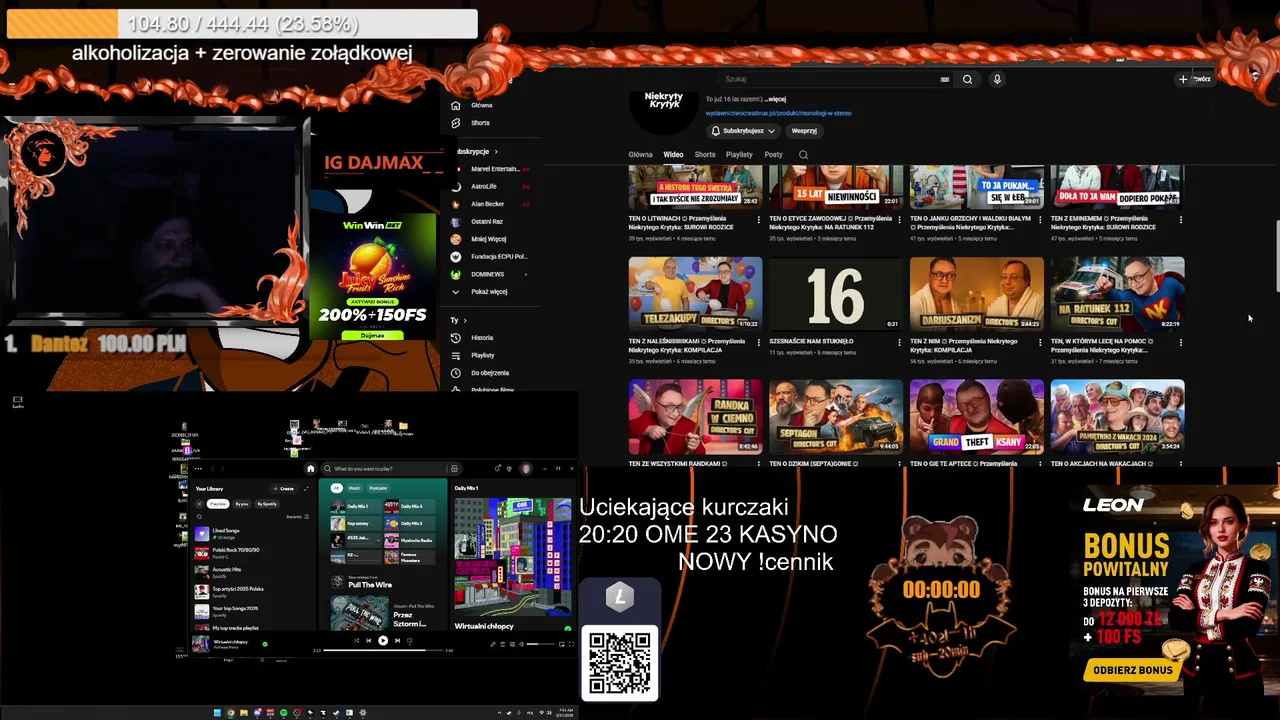Open Spotify from the taskbar
This screenshot has height=720, width=1280.
click(284, 713)
